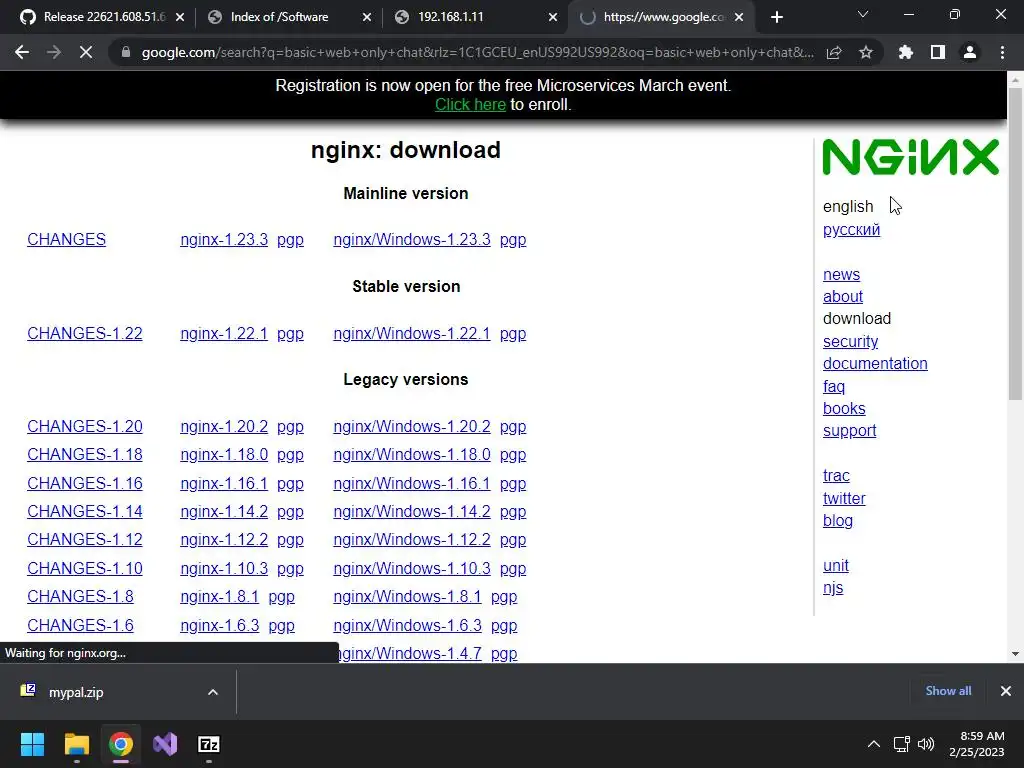This screenshot has height=768, width=1024.
Task: Open Visual Studio from the taskbar
Action: tap(165, 744)
